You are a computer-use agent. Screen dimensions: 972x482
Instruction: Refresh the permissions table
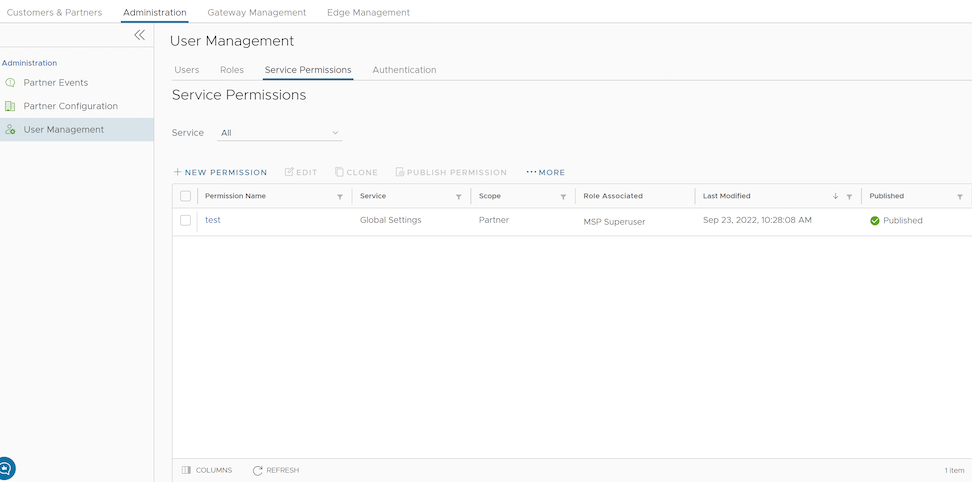pos(276,470)
